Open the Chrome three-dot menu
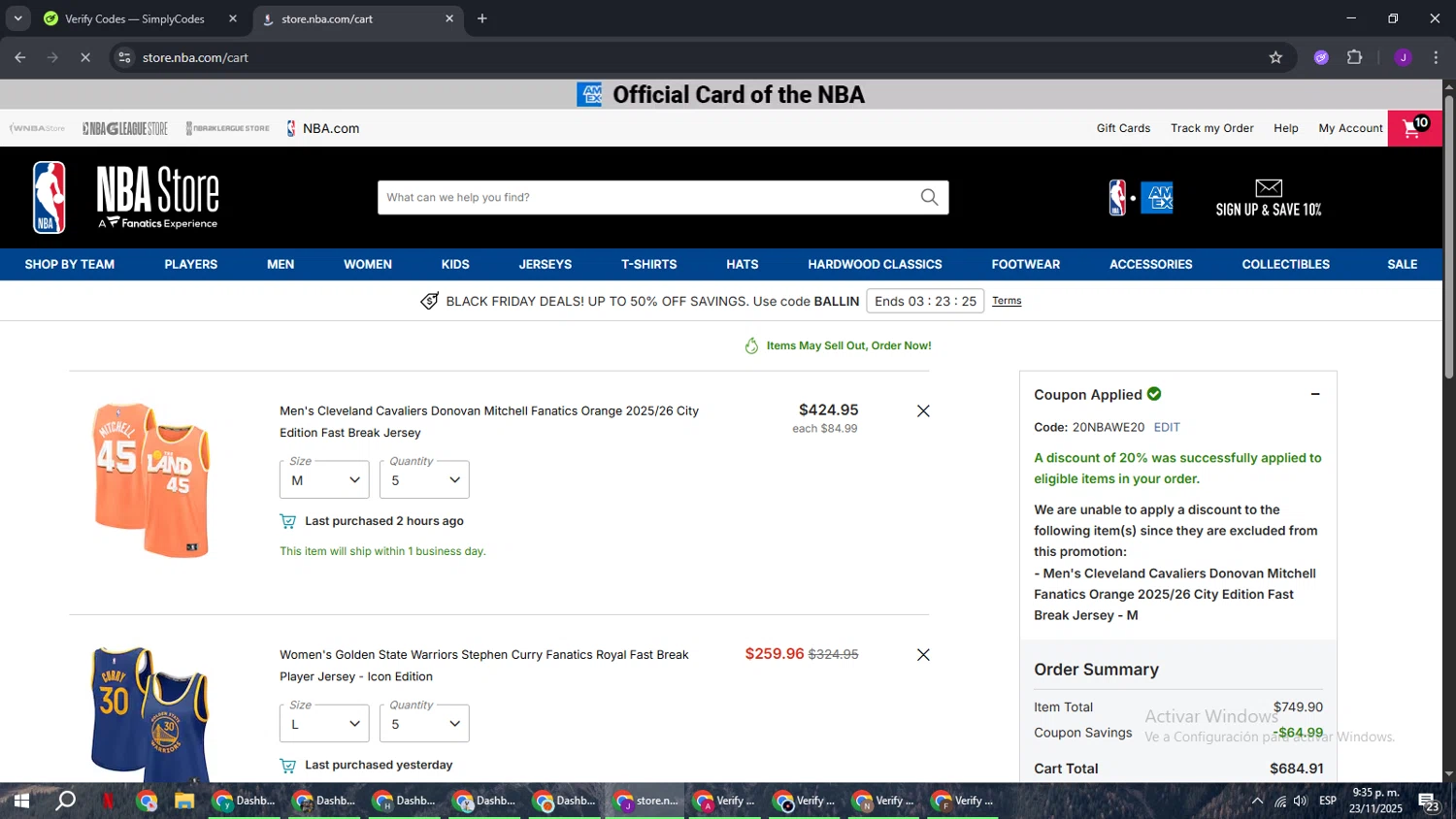This screenshot has height=819, width=1456. pos(1436,57)
